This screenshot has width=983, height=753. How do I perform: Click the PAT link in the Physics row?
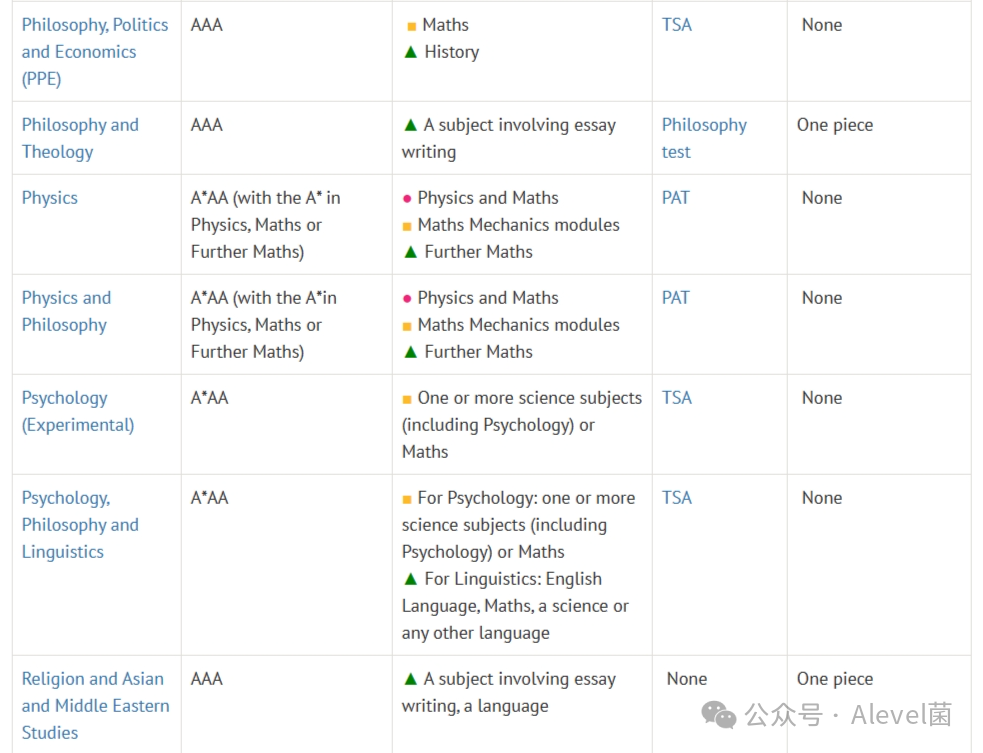(x=675, y=197)
